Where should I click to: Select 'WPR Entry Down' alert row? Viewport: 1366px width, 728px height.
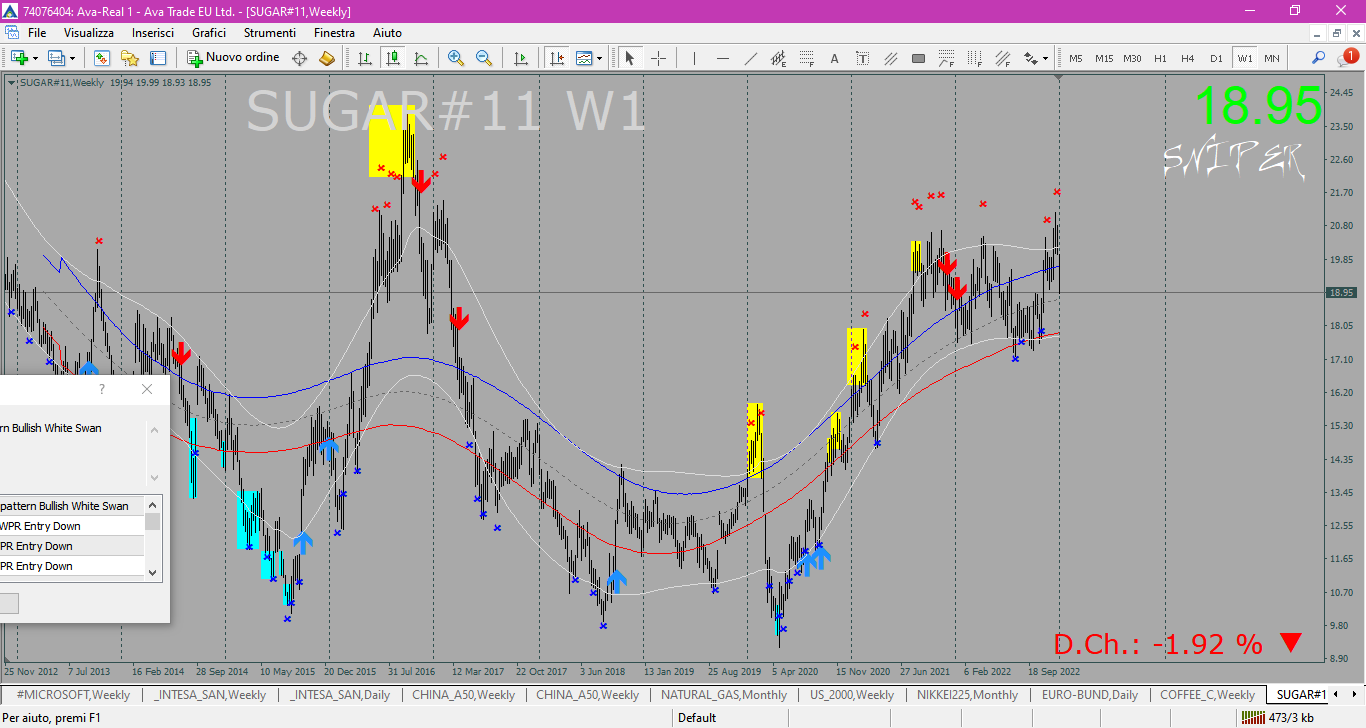pyautogui.click(x=72, y=526)
